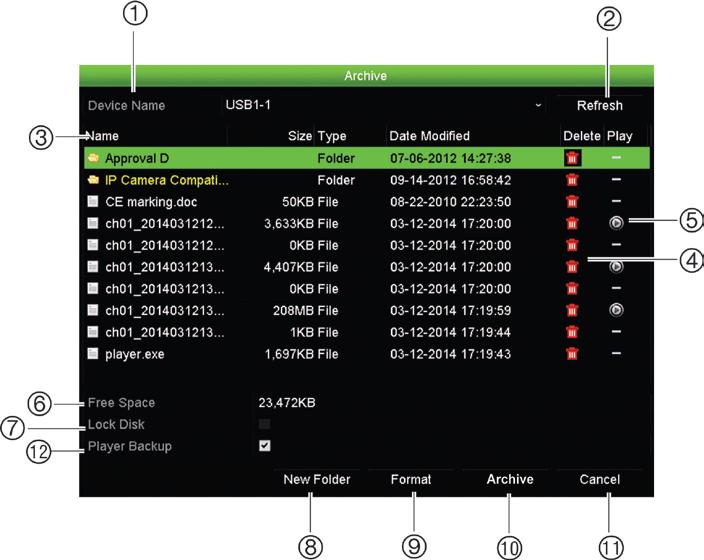Click trash icon for IP Camera Compati folder
The image size is (704, 560).
point(572,180)
